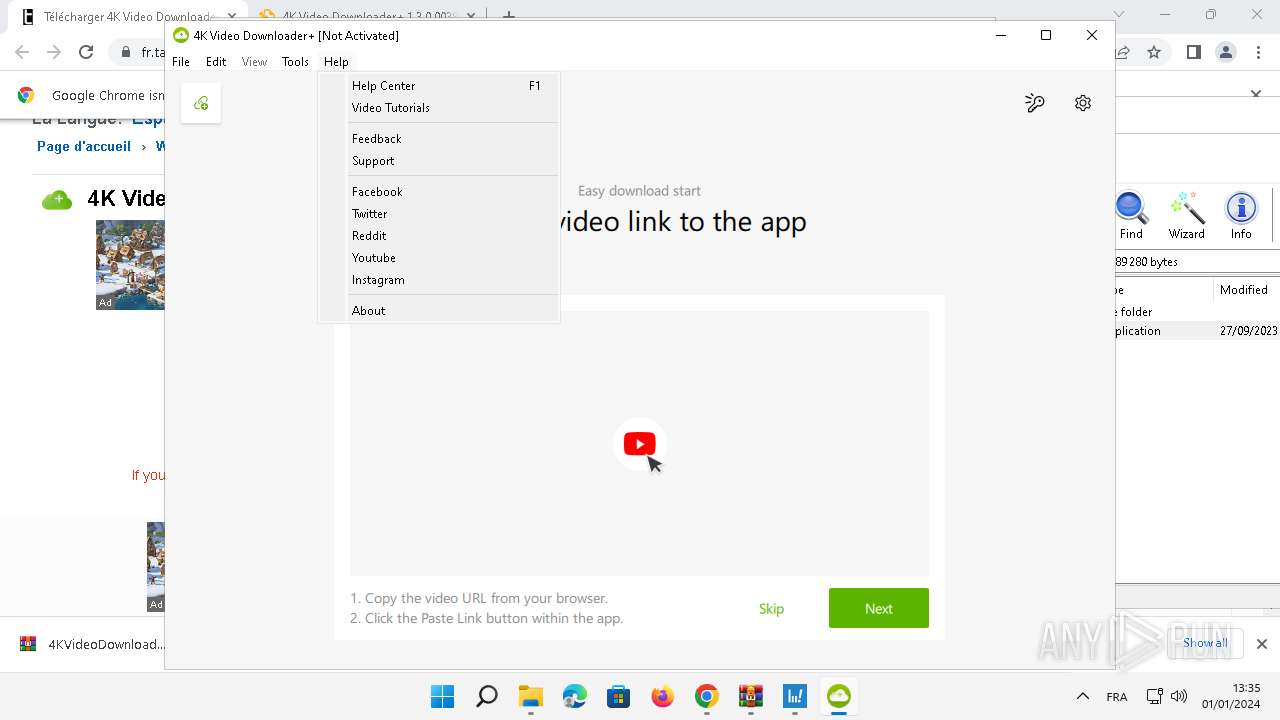1280x720 pixels.
Task: Click the Find icon in WinRAR window
Action: [x=1131, y=216]
